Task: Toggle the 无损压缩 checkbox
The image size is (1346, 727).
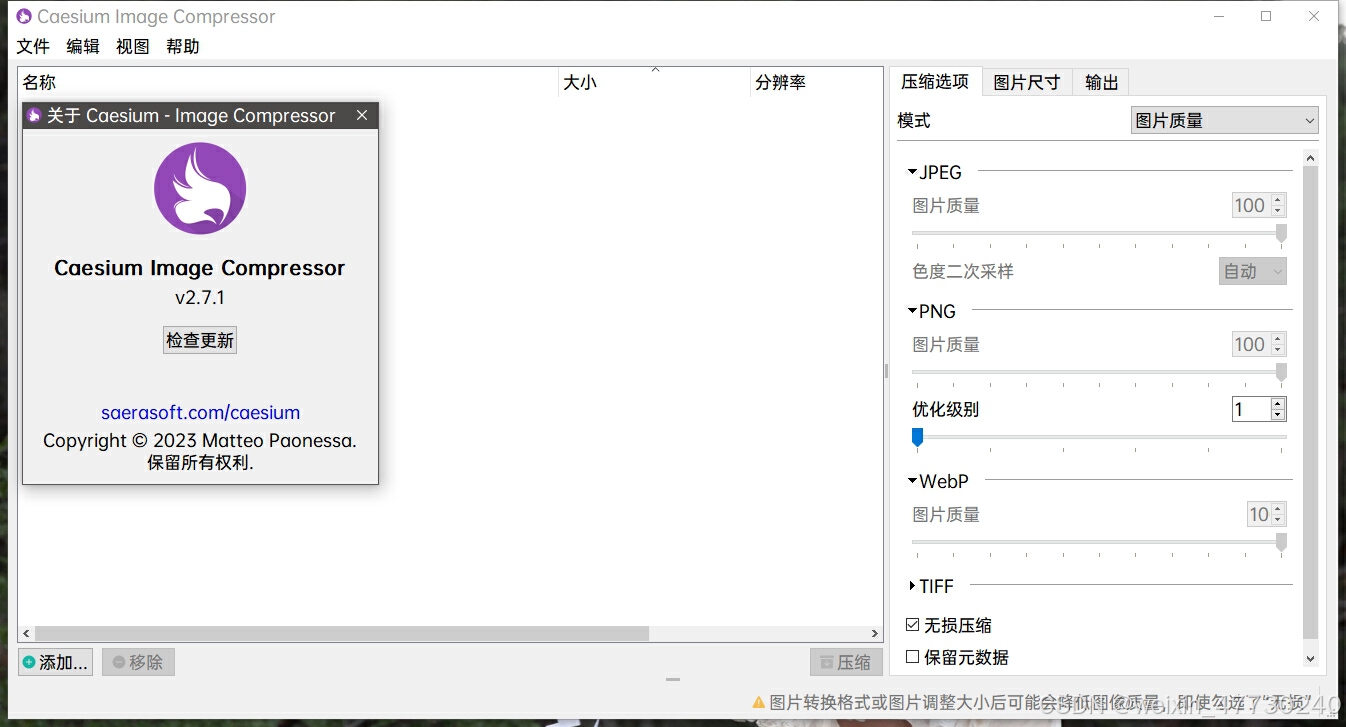Action: point(912,625)
